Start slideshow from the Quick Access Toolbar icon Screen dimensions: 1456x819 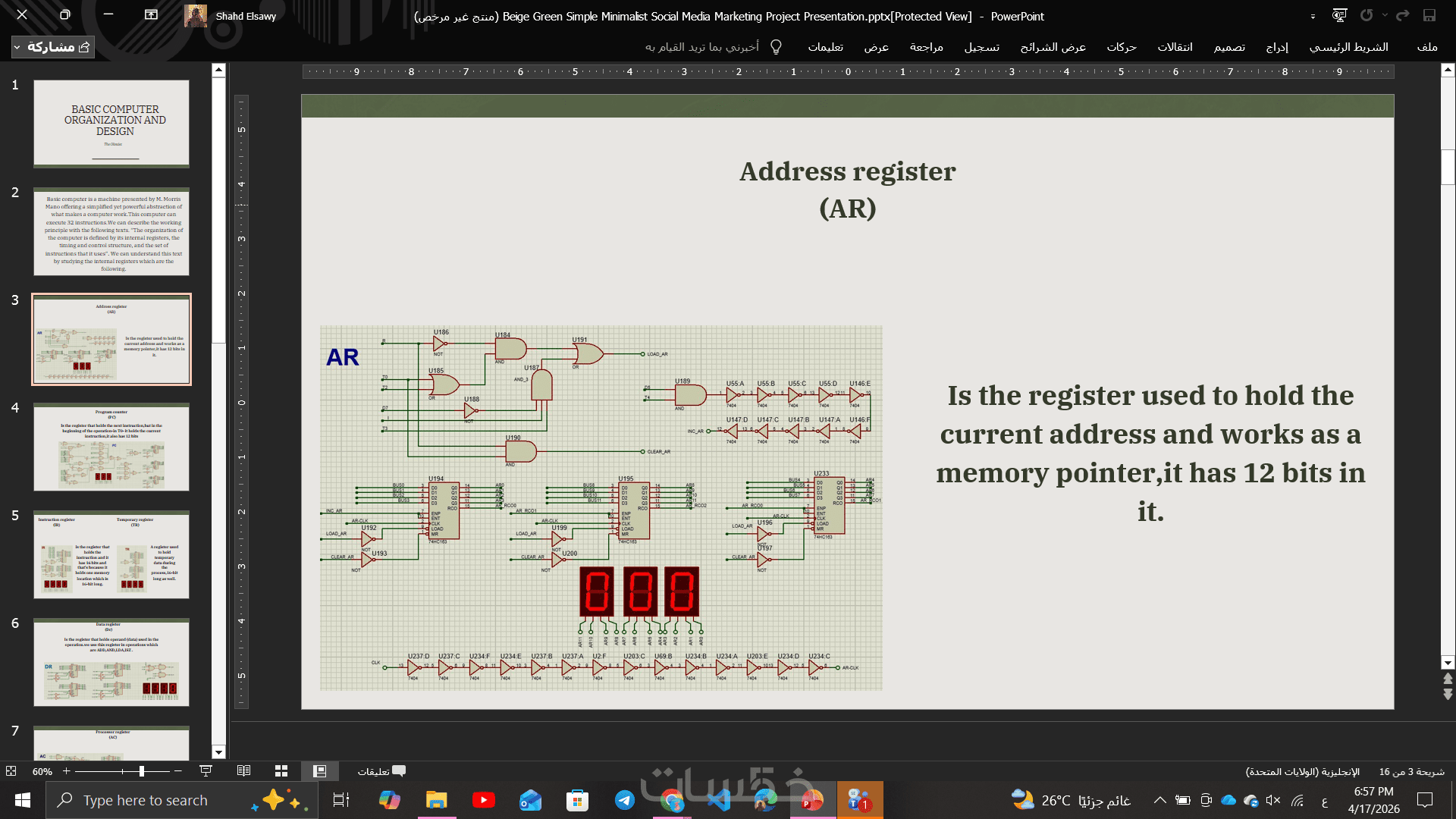point(1340,15)
